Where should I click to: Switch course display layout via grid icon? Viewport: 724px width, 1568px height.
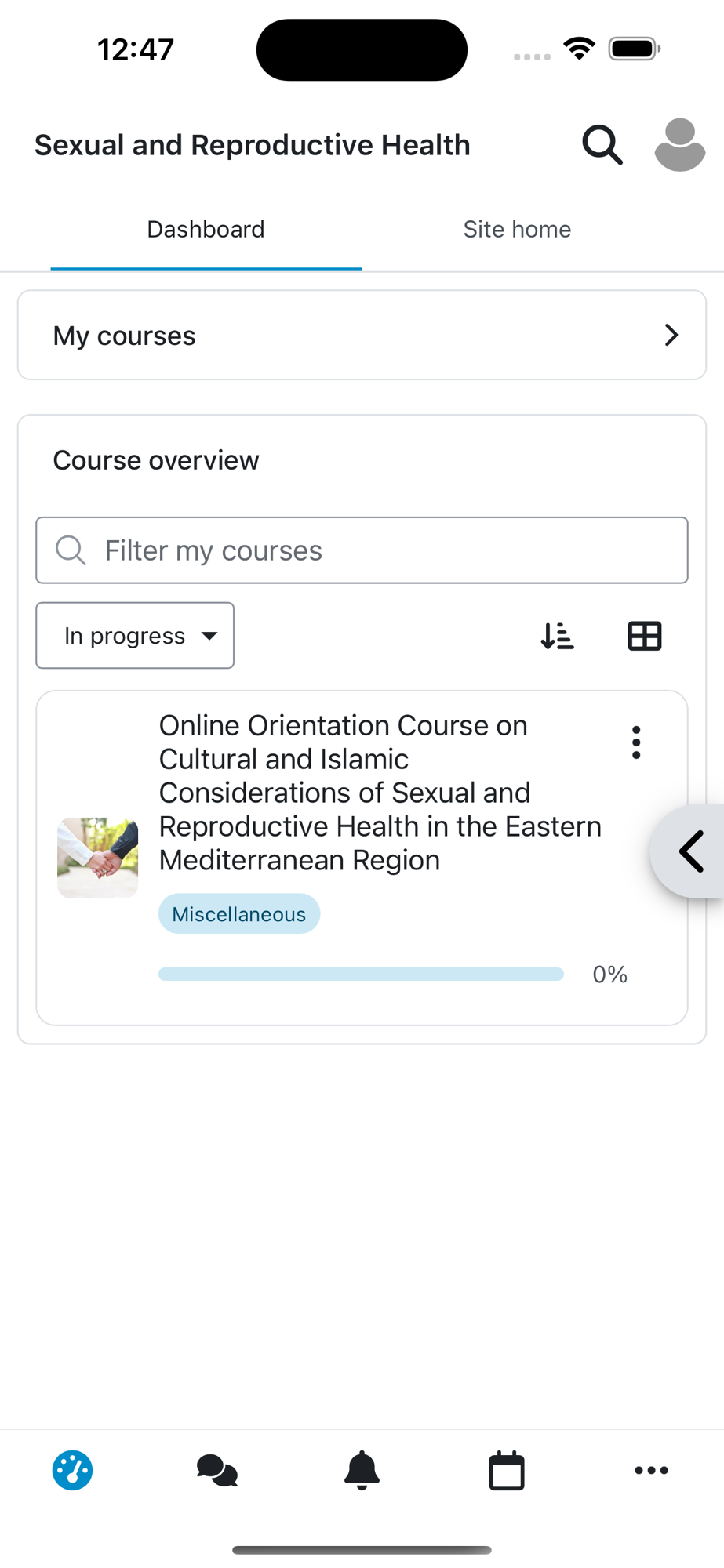coord(645,636)
